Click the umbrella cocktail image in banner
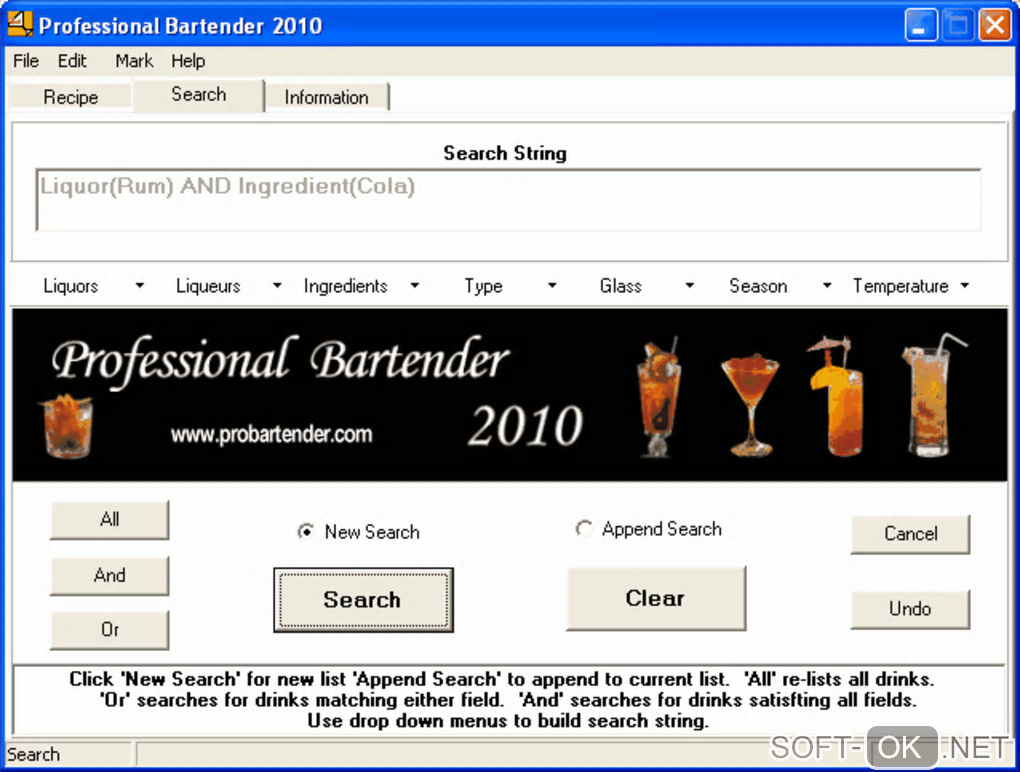 point(836,395)
